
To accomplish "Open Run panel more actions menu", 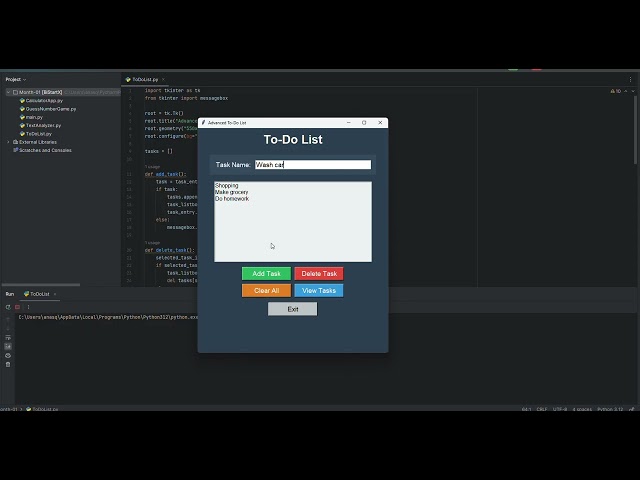I will coord(28,307).
